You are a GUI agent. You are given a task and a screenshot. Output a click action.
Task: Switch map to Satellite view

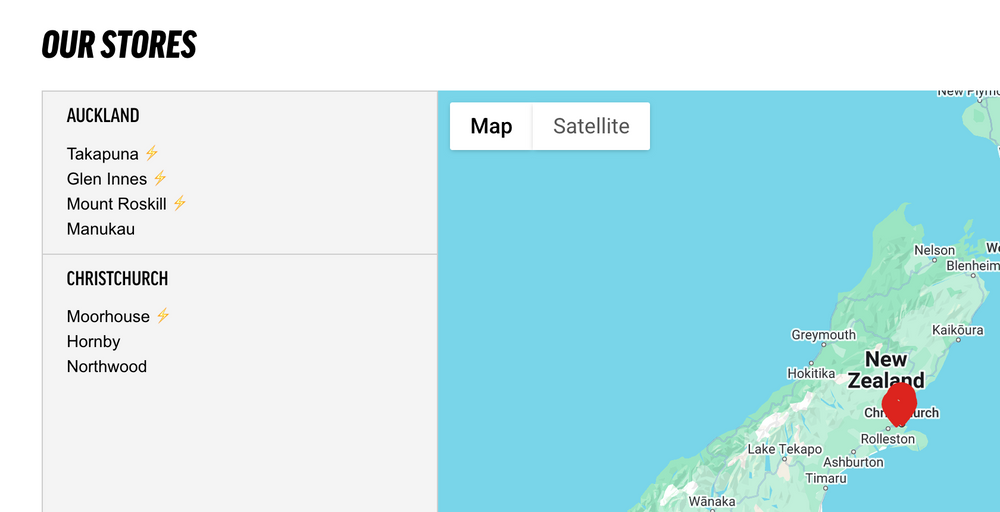click(x=591, y=126)
